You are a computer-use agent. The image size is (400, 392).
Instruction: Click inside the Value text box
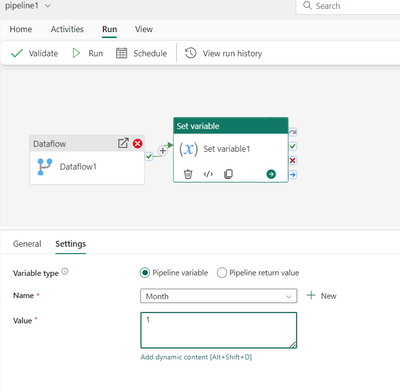219,330
